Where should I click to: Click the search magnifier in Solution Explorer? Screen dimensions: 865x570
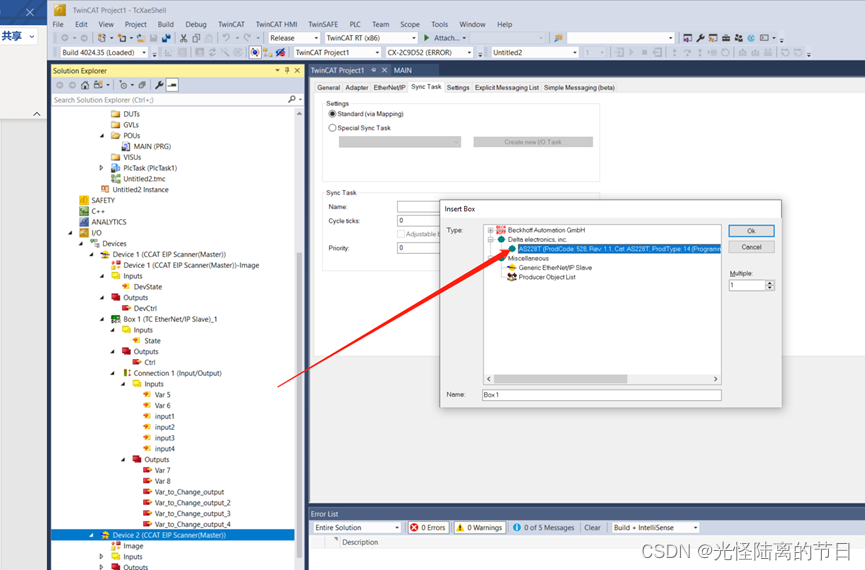292,99
